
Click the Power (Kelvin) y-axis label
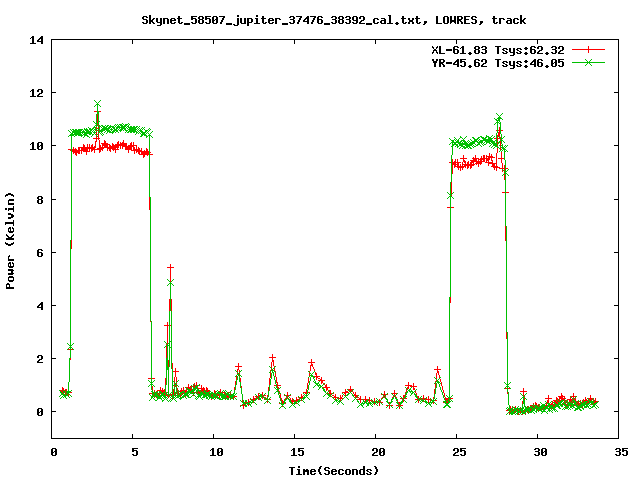[x=10, y=241]
